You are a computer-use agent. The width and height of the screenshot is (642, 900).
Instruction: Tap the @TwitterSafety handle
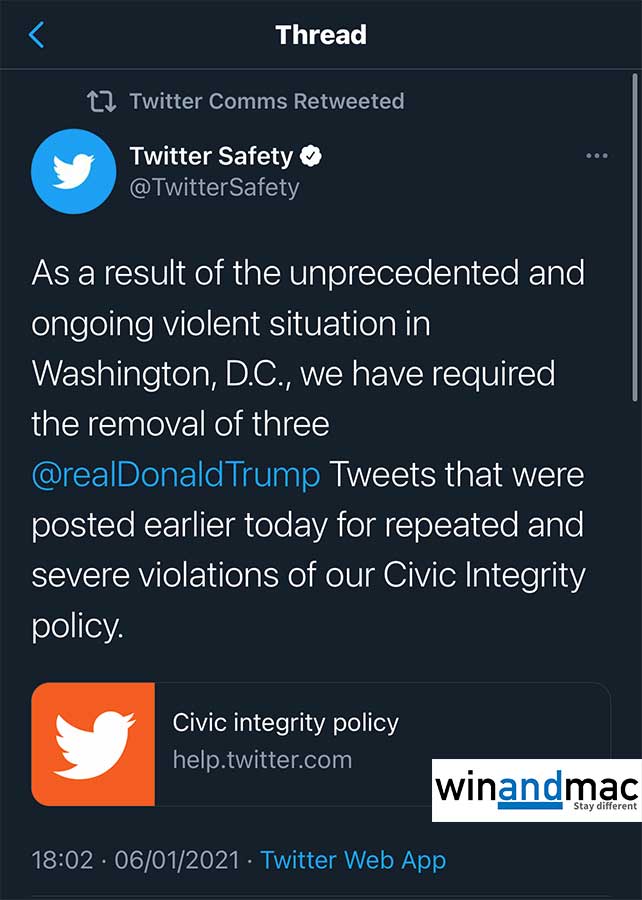[214, 187]
